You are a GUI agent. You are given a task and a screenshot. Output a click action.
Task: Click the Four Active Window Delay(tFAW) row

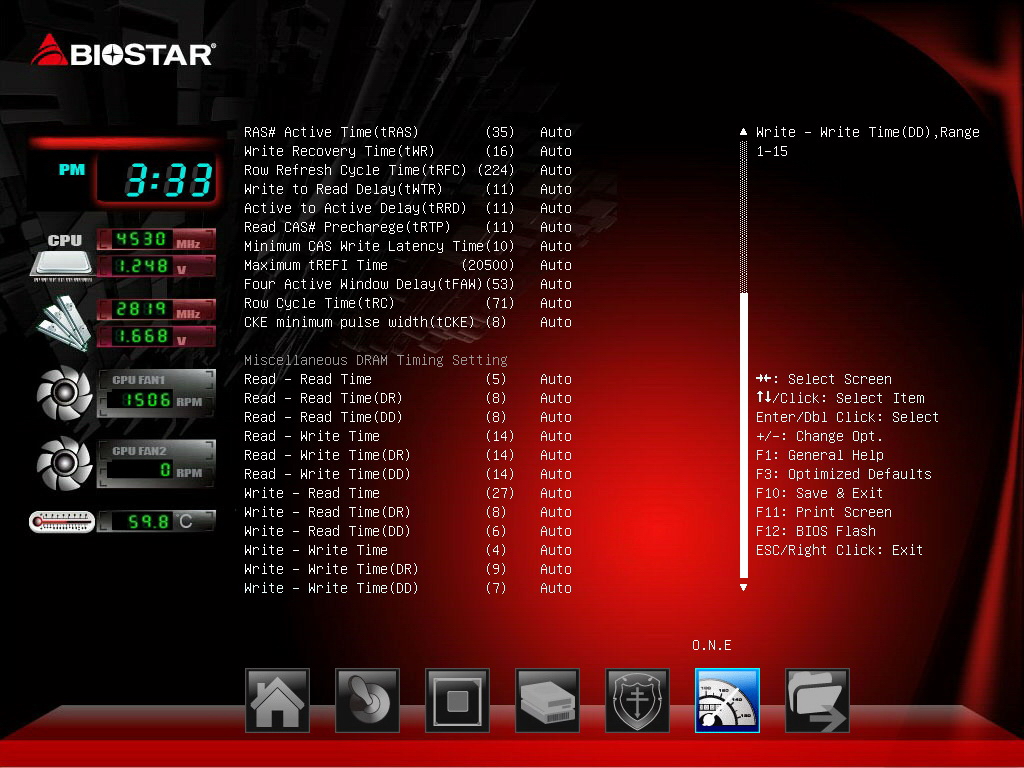point(408,284)
